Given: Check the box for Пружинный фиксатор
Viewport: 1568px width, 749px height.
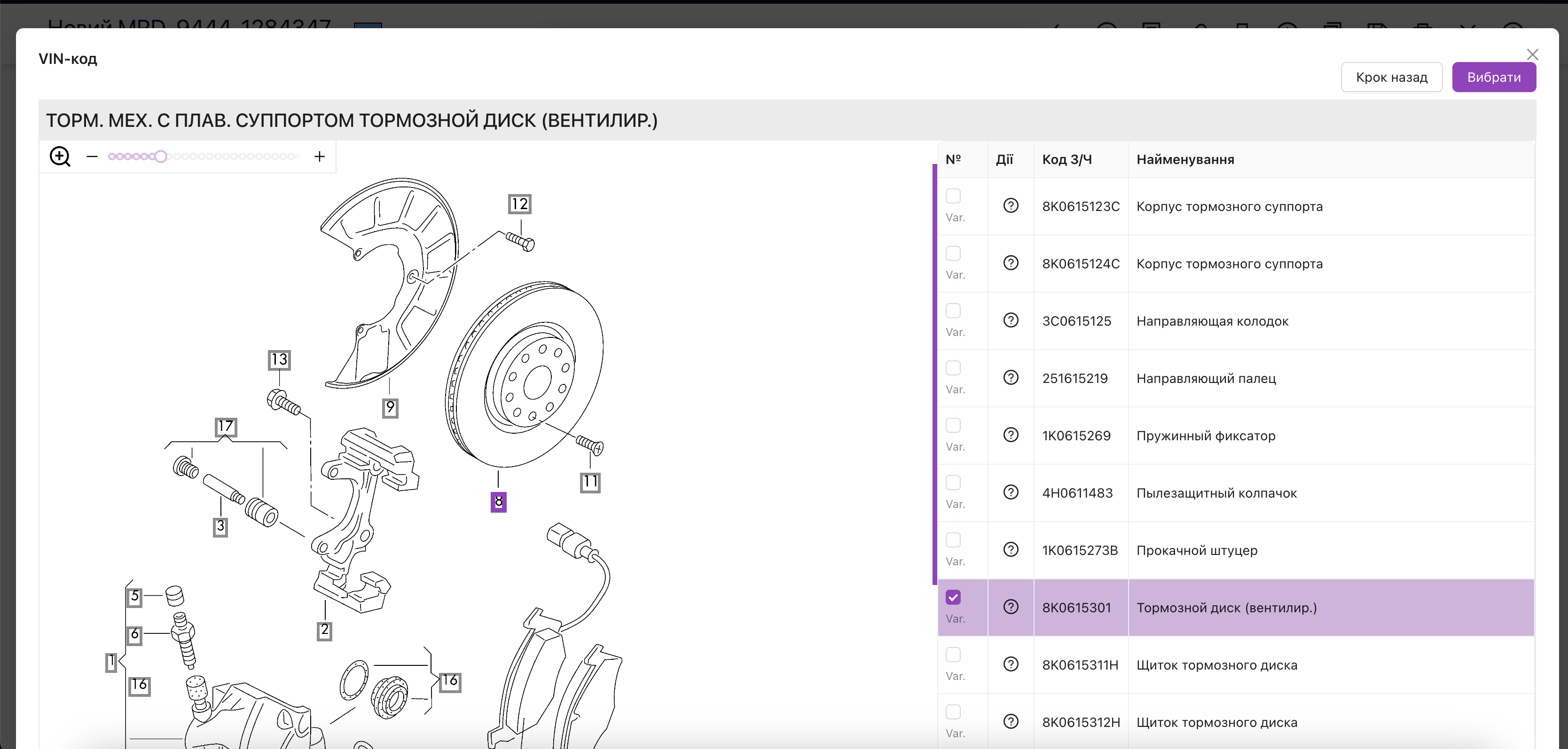Looking at the screenshot, I should point(953,425).
